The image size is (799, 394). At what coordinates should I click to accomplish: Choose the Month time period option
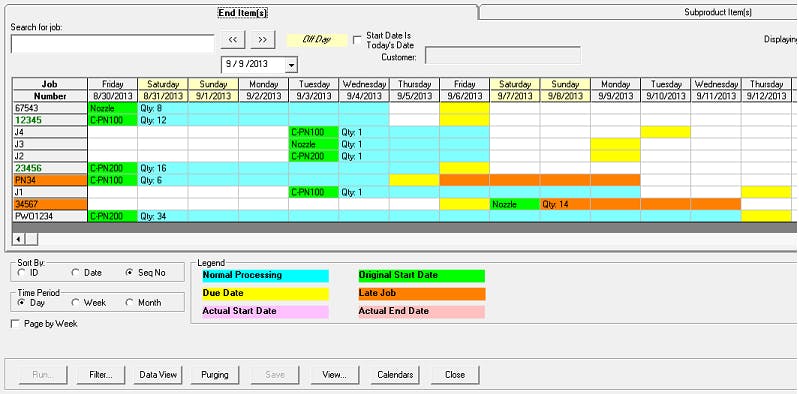[x=129, y=303]
